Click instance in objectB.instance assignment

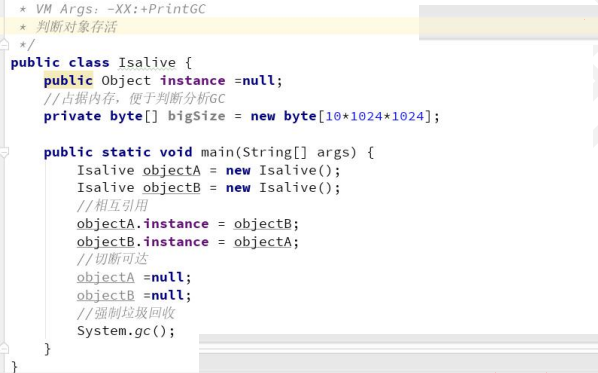coord(176,241)
